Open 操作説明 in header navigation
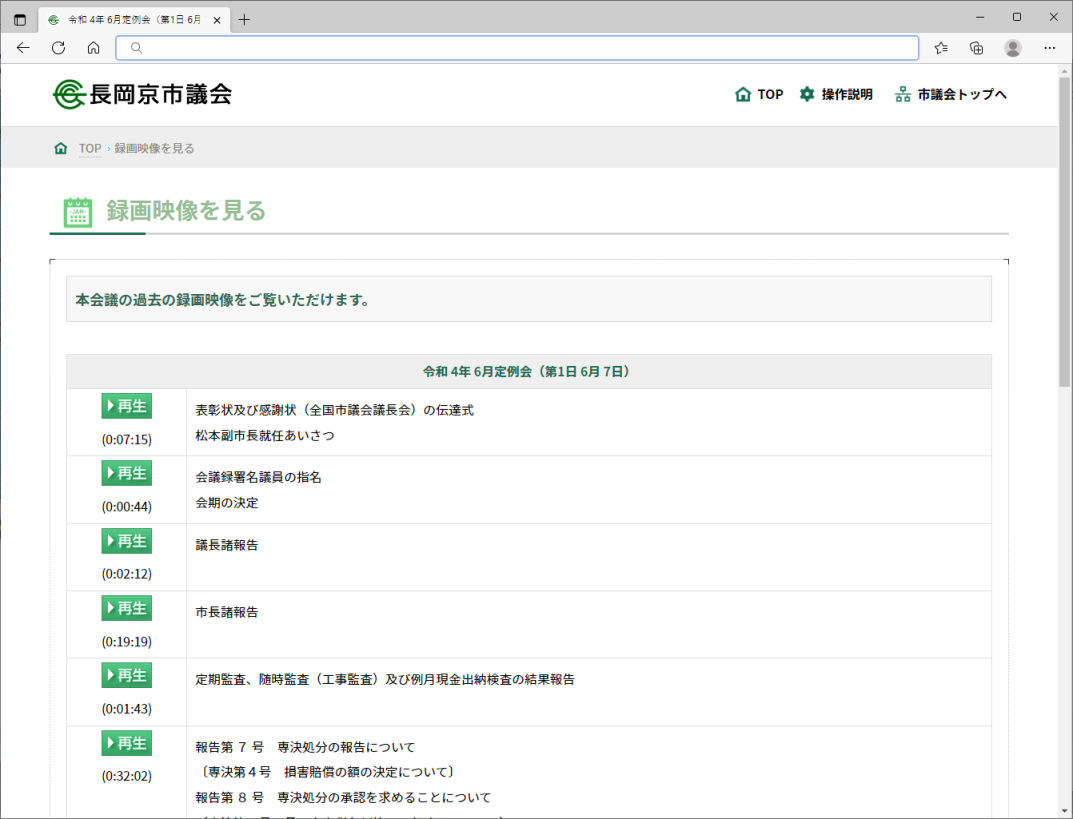The width and height of the screenshot is (1073, 819). coord(836,94)
